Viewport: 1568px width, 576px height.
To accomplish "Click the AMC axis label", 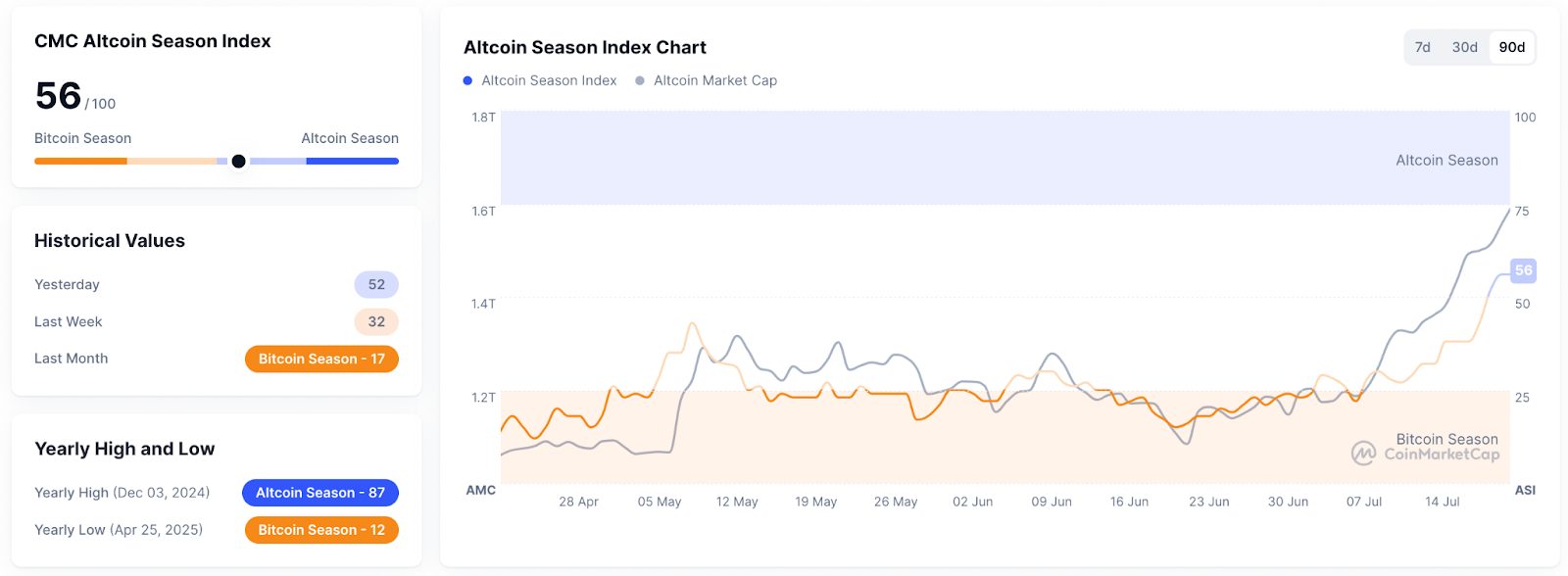I will [482, 491].
